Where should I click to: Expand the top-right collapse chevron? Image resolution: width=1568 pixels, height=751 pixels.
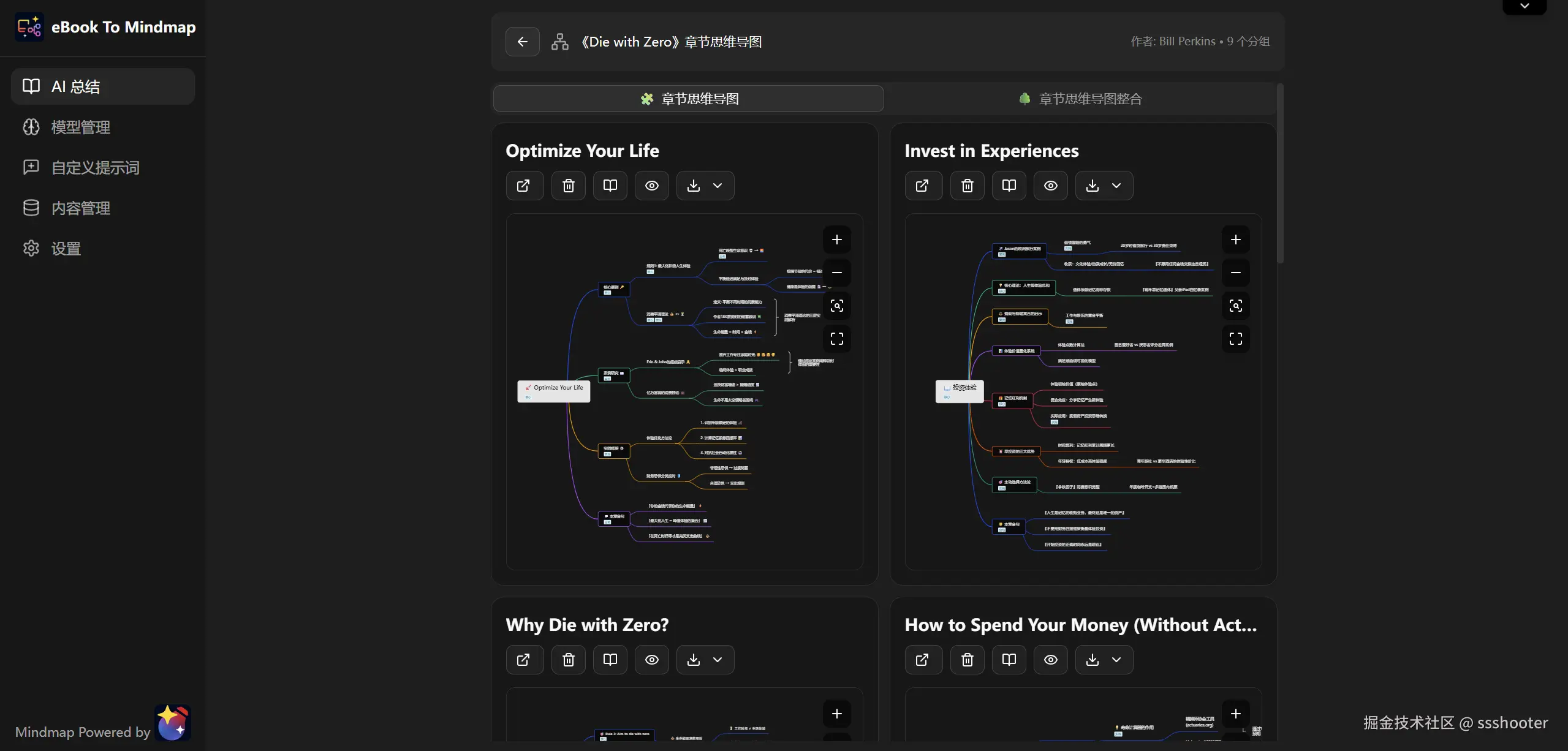[x=1524, y=6]
